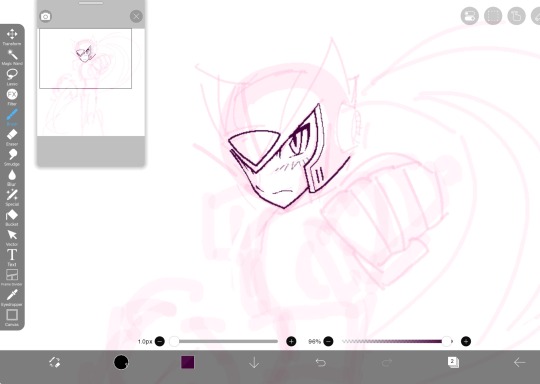Choose the Lasso tool
This screenshot has width=540, height=384.
[12, 77]
